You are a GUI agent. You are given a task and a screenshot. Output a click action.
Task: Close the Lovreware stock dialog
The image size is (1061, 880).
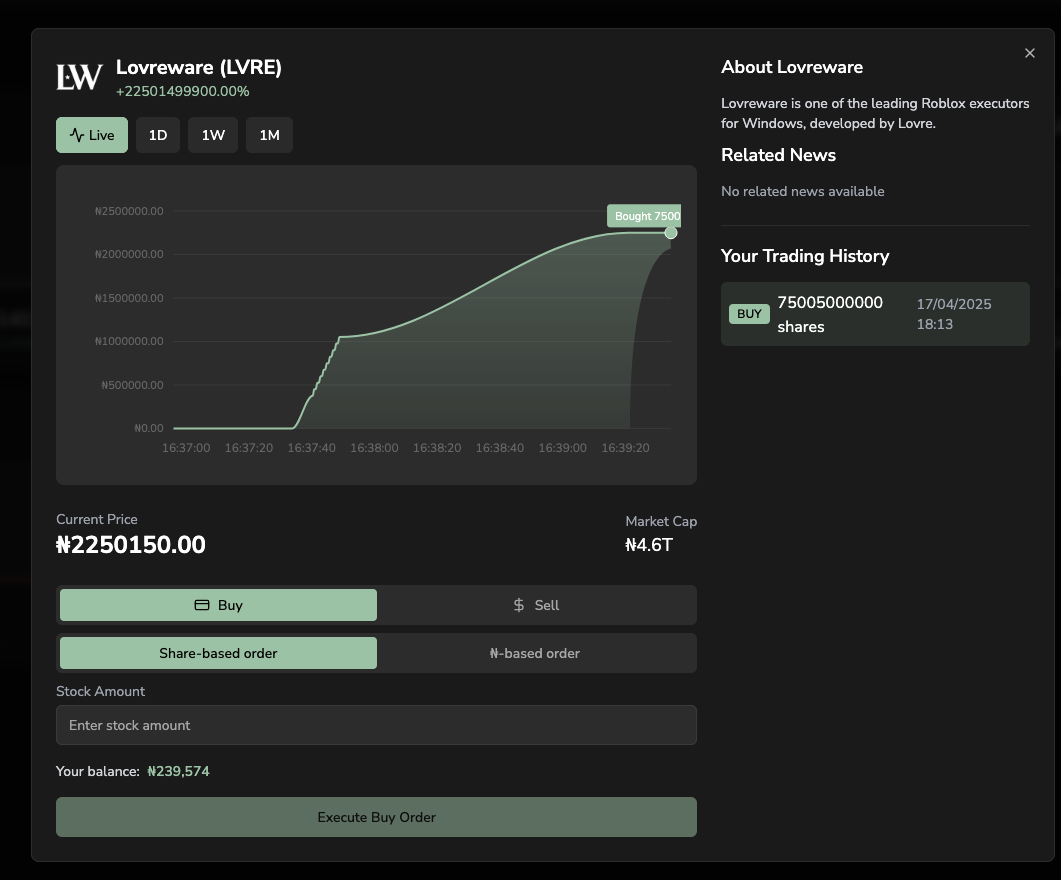pyautogui.click(x=1029, y=53)
